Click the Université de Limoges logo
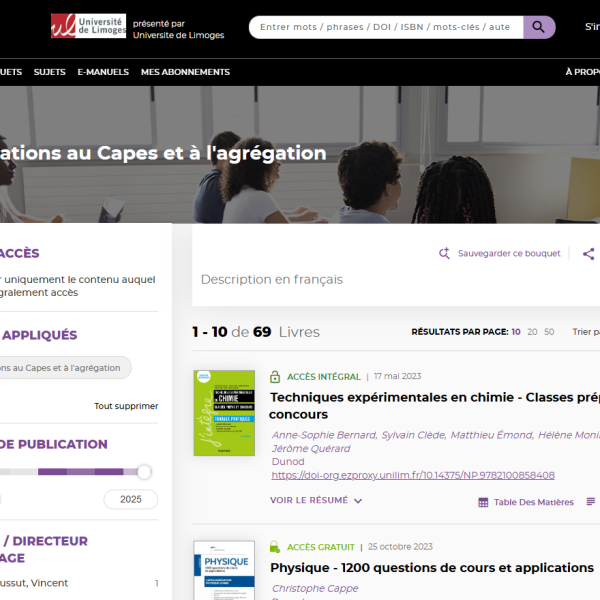 (x=88, y=27)
